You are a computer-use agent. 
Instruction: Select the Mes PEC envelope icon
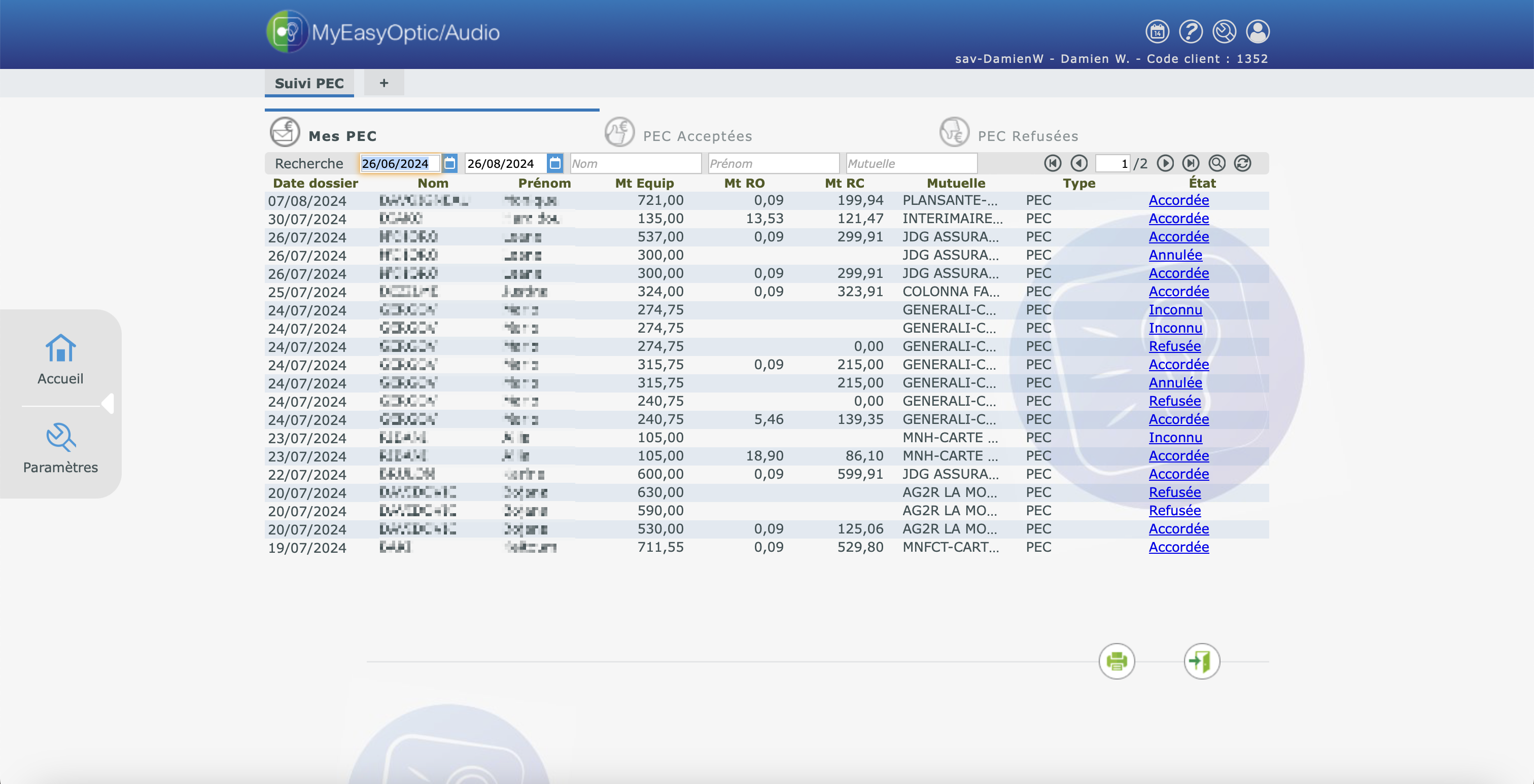coord(285,132)
